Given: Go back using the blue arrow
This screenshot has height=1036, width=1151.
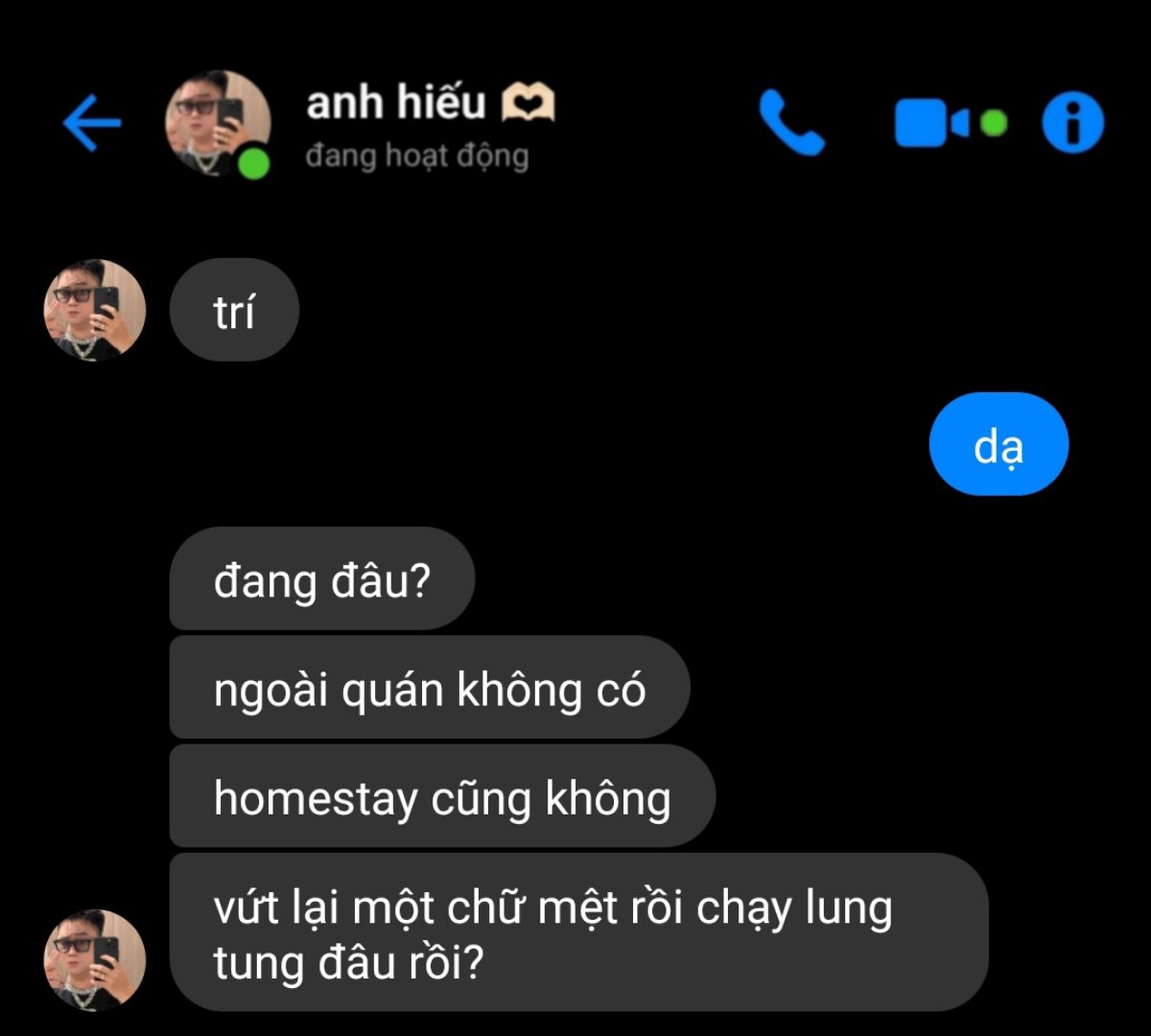Looking at the screenshot, I should click(x=92, y=123).
